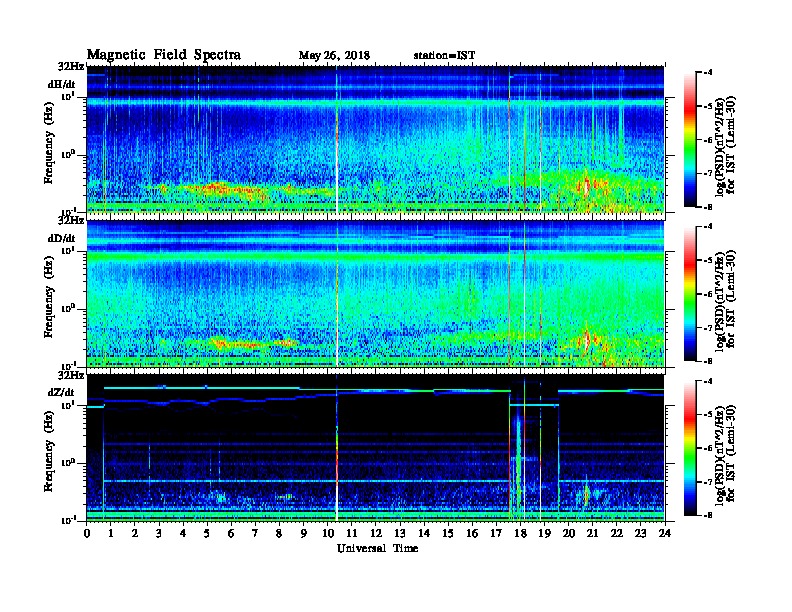
Task: Click hour 10 on the time axis
Action: 328,533
